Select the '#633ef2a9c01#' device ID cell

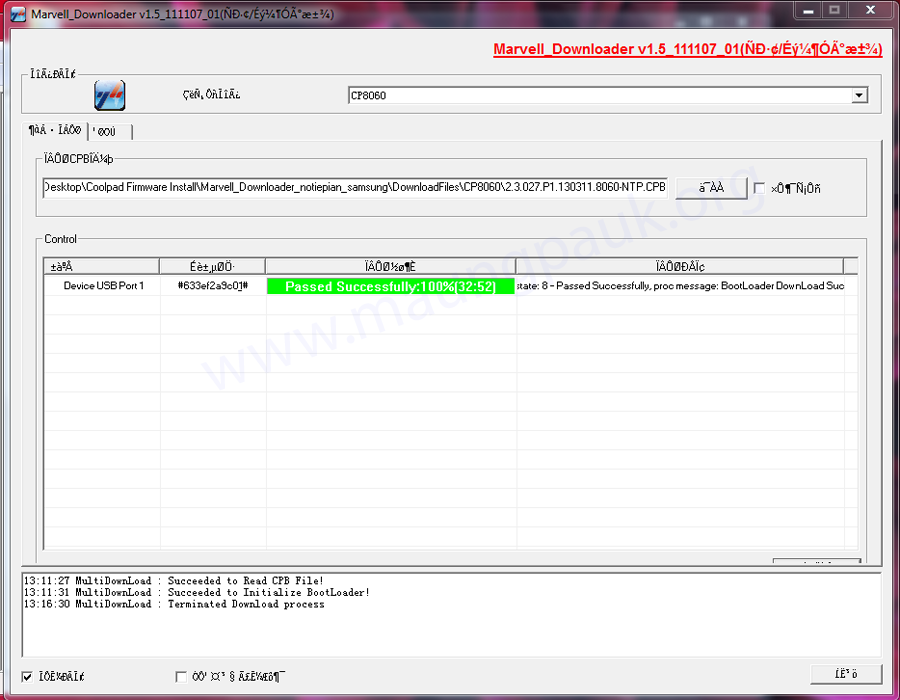(213, 286)
